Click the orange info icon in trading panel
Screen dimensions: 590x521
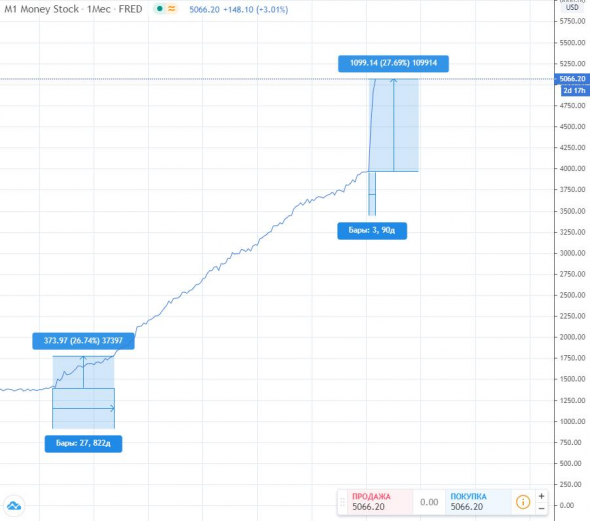(x=523, y=502)
